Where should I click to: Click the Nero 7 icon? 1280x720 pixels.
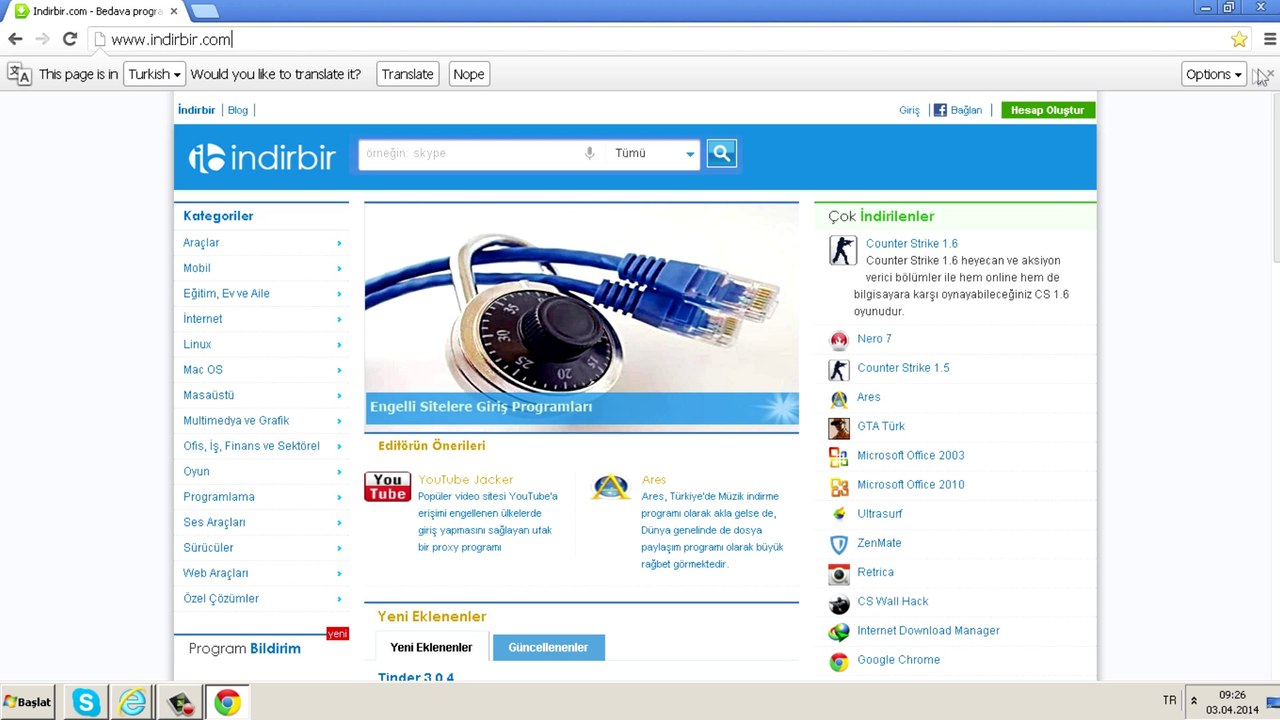839,340
